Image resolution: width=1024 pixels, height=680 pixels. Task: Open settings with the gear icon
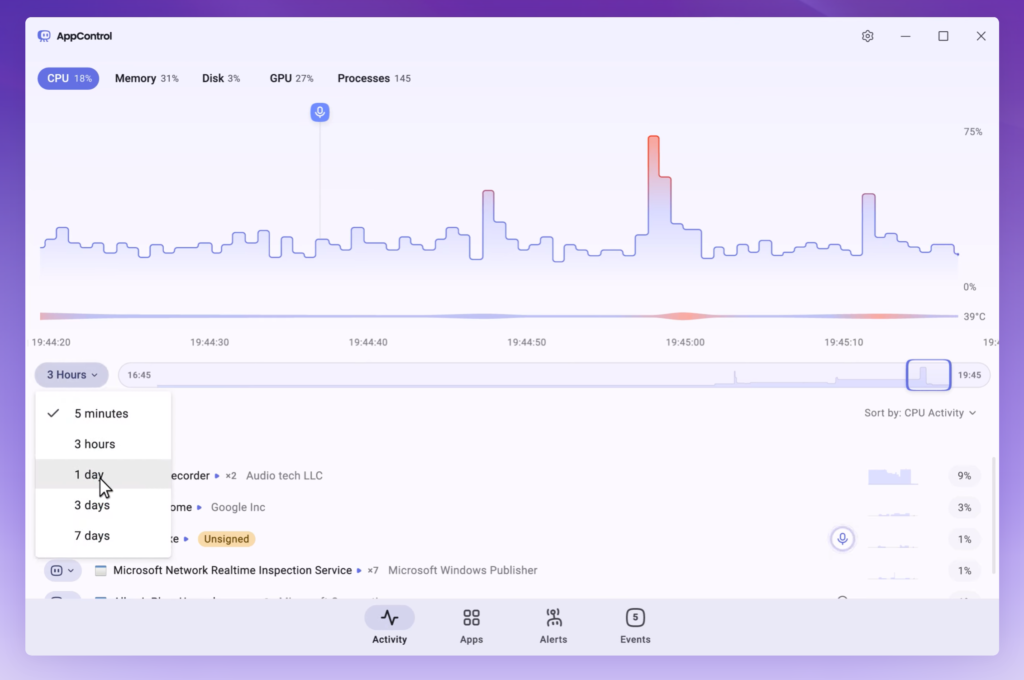click(867, 36)
